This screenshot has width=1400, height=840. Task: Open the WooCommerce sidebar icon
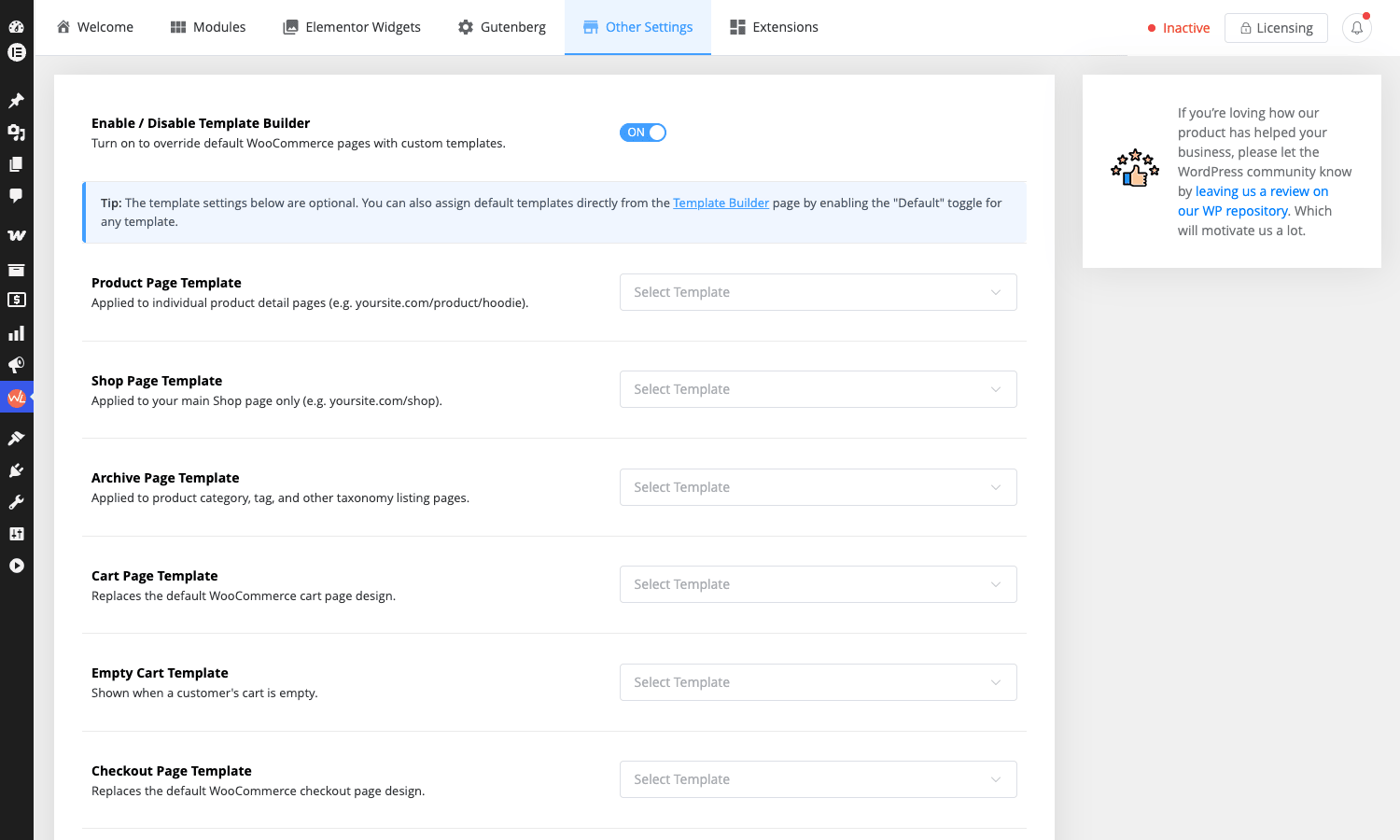tap(16, 235)
